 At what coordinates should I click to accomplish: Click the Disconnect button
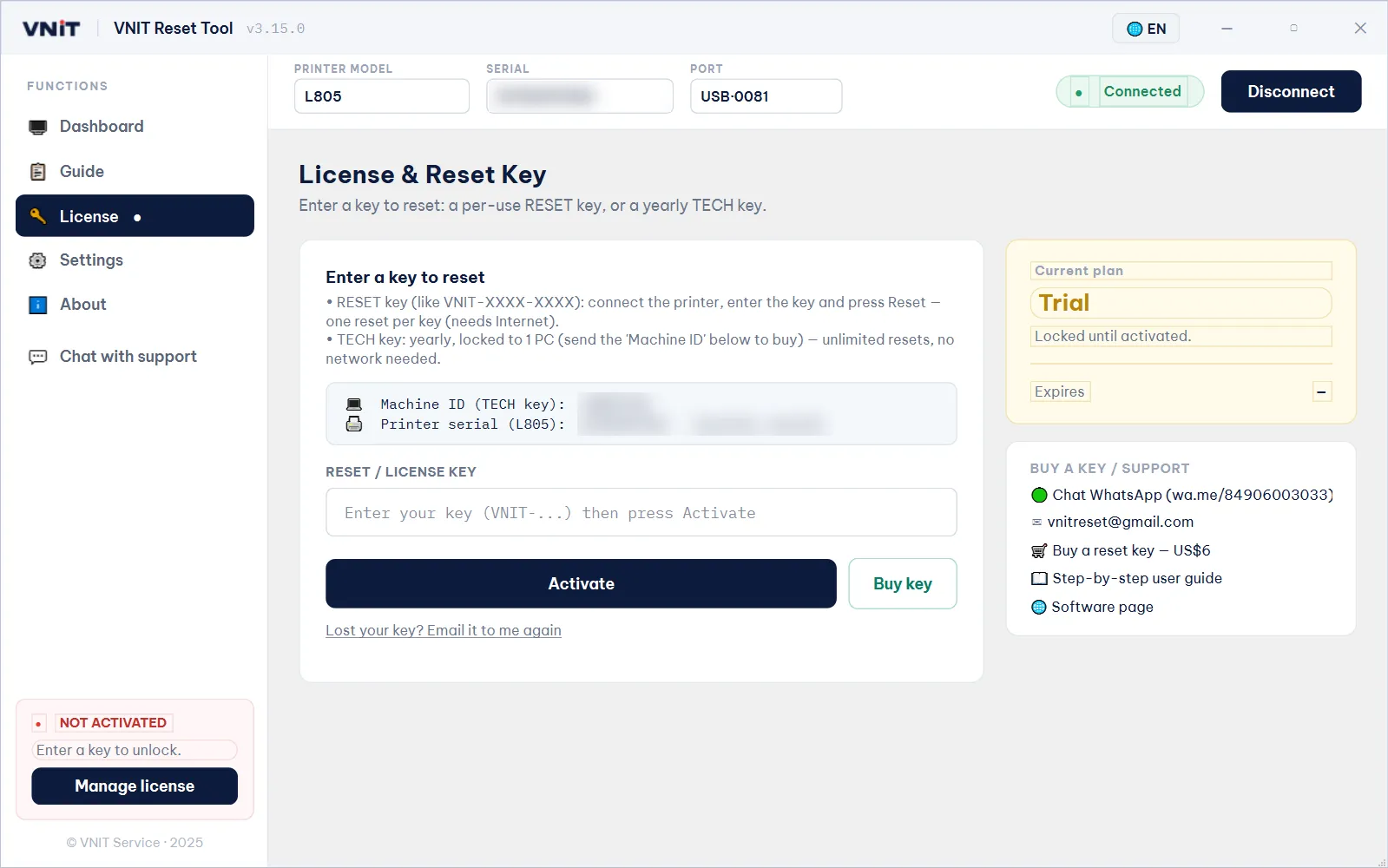click(x=1291, y=91)
